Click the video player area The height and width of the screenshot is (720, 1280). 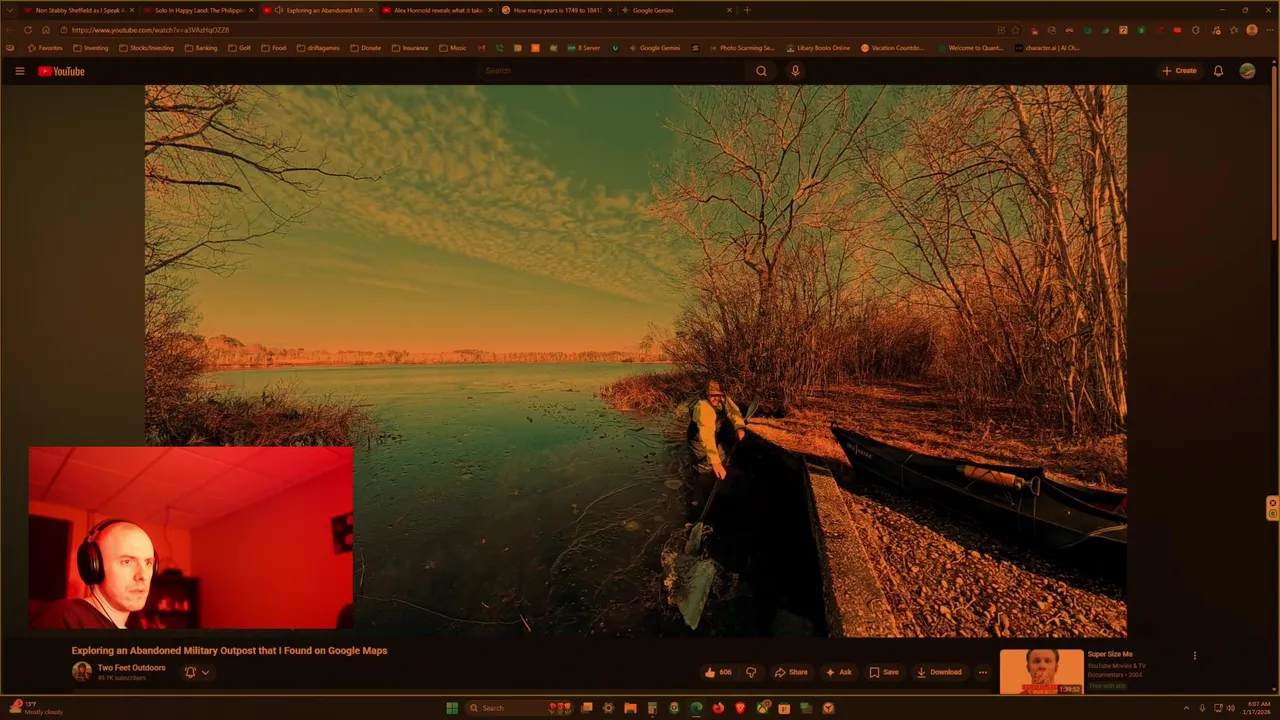click(635, 360)
